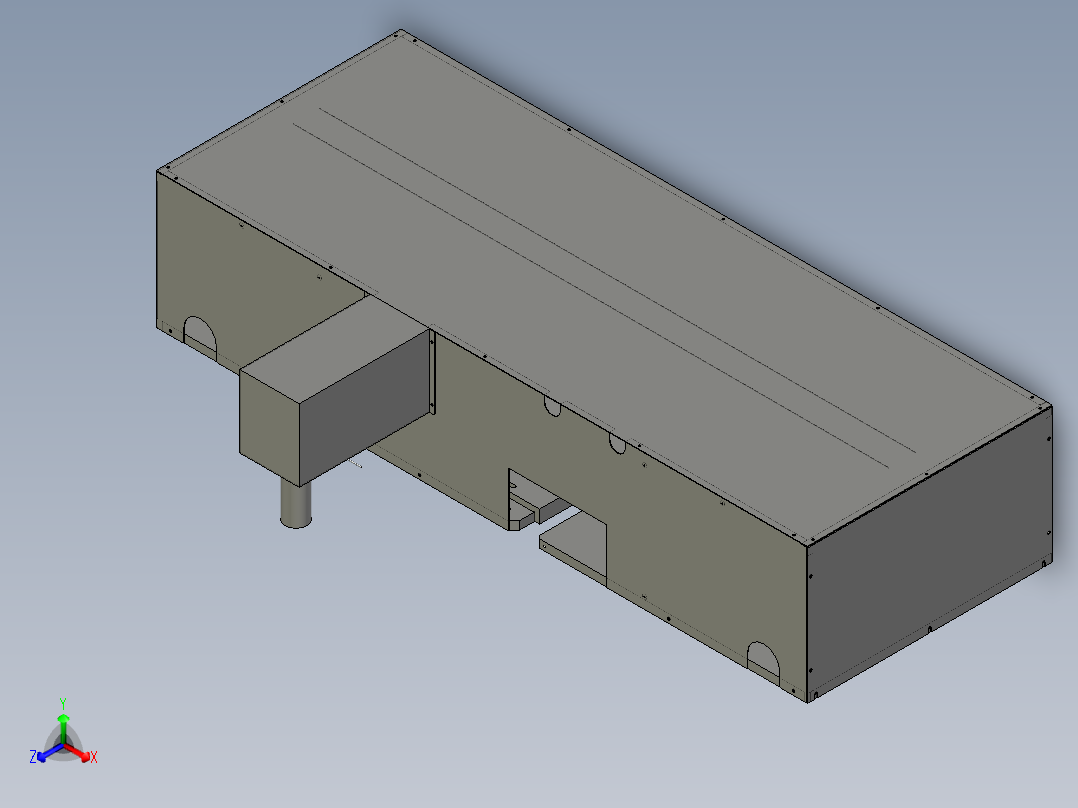The width and height of the screenshot is (1078, 808).
Task: Click the blue Z axis arrow
Action: [42, 757]
